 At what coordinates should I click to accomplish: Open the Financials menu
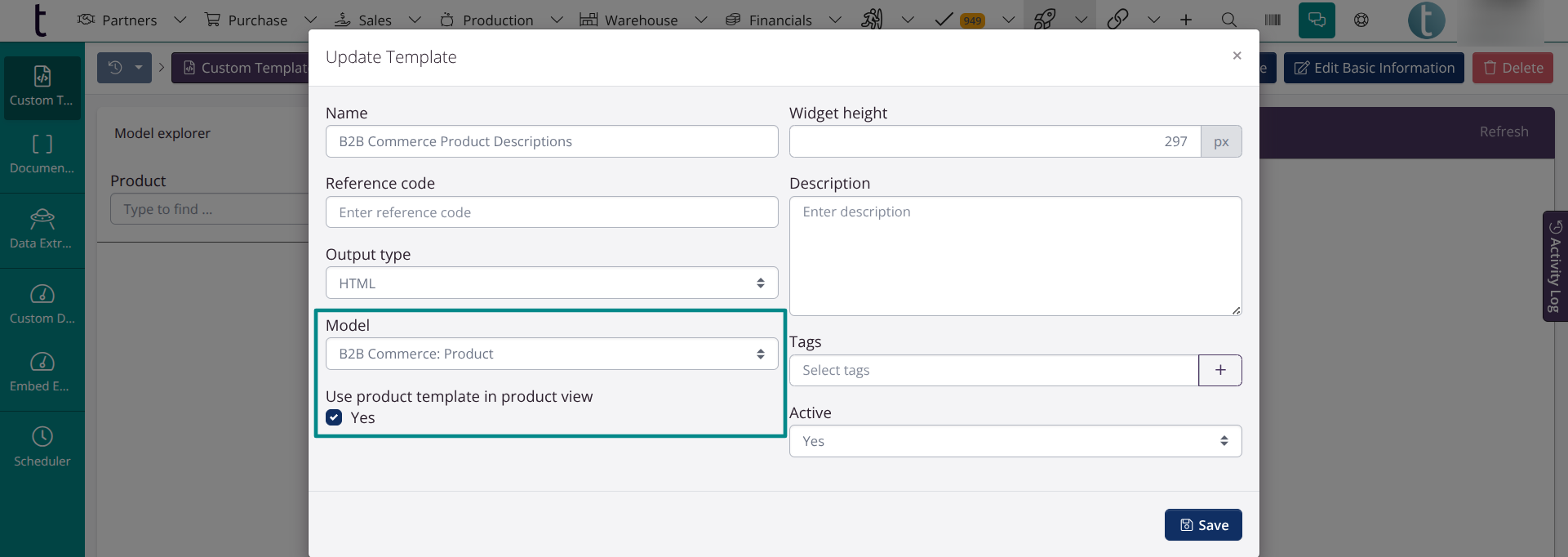[x=769, y=20]
